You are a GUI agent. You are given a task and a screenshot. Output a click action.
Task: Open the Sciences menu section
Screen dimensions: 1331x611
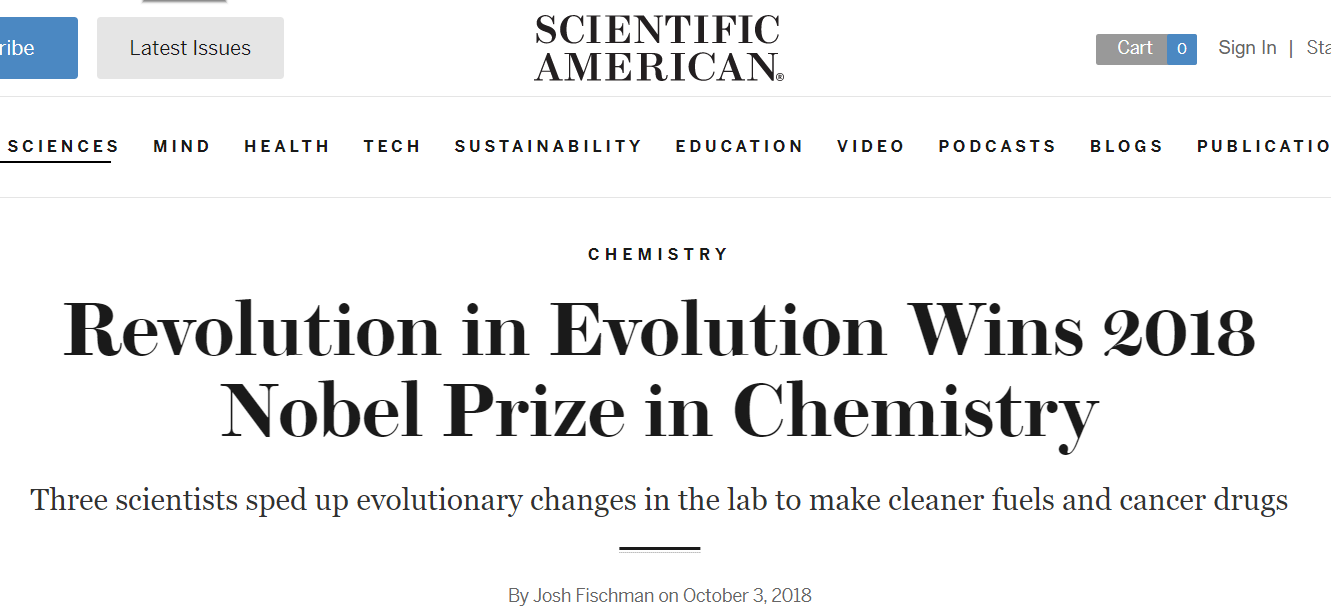pyautogui.click(x=63, y=146)
